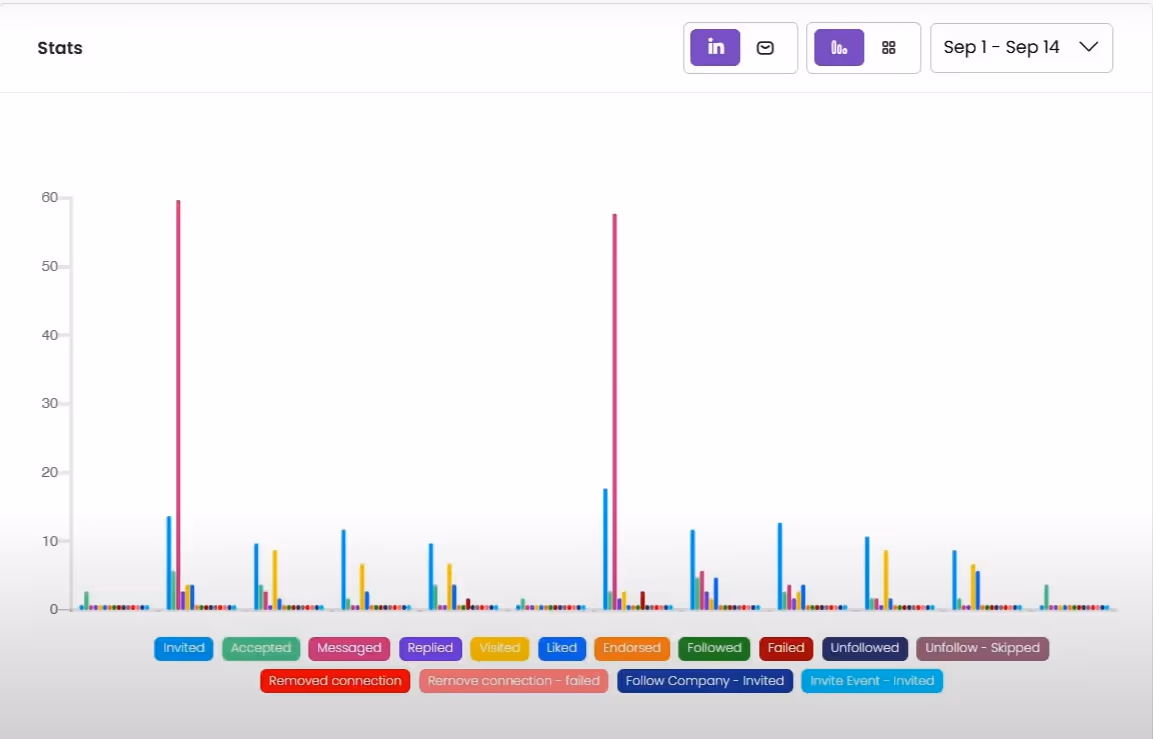This screenshot has width=1153, height=739.
Task: Toggle the Follow Company - Invited legend
Action: 705,681
